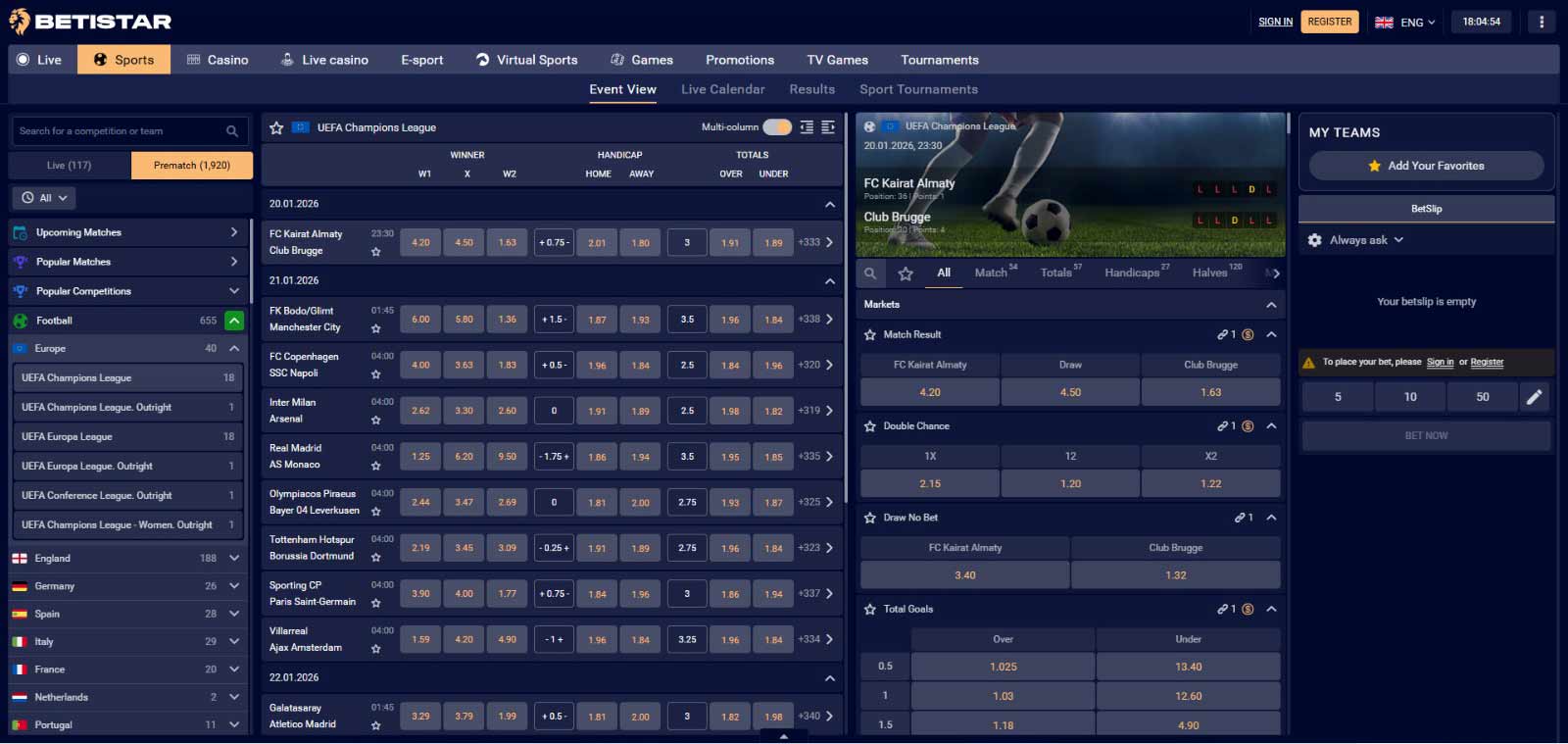This screenshot has width=1568, height=744.
Task: Open more markets +338 for Bodo/Glimt match
Action: [x=815, y=320]
